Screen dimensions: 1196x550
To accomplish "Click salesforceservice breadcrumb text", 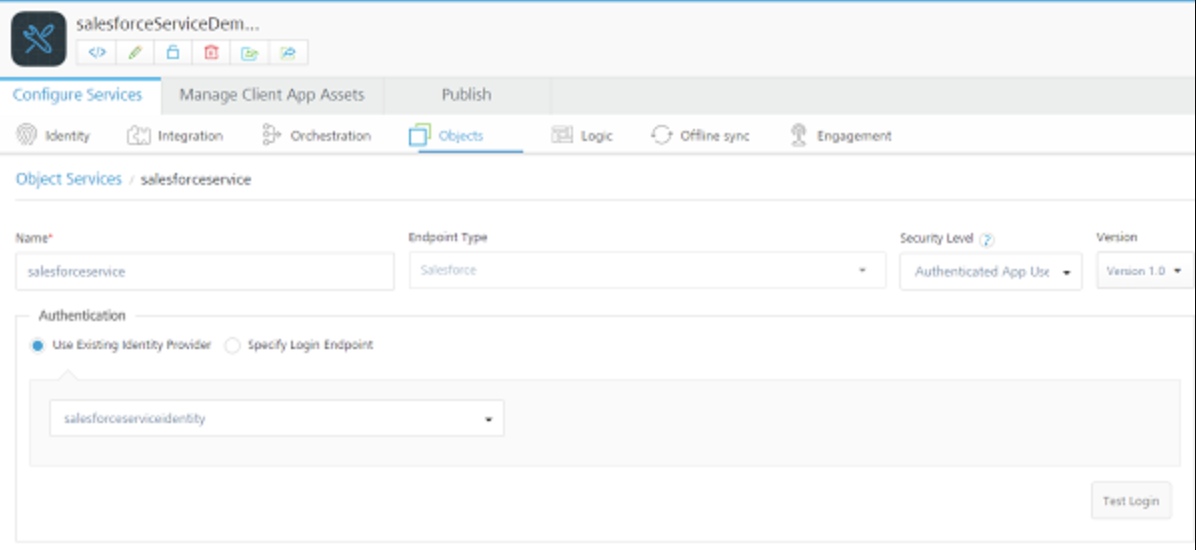I will [x=196, y=180].
